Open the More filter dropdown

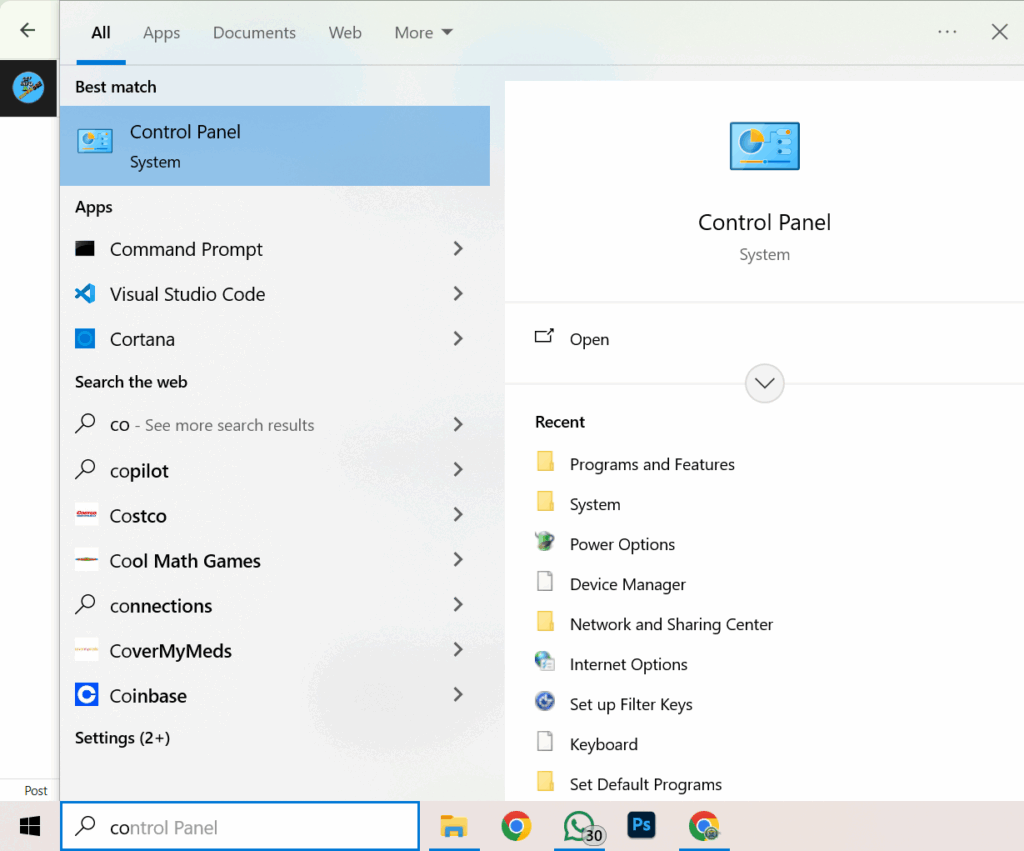[423, 33]
